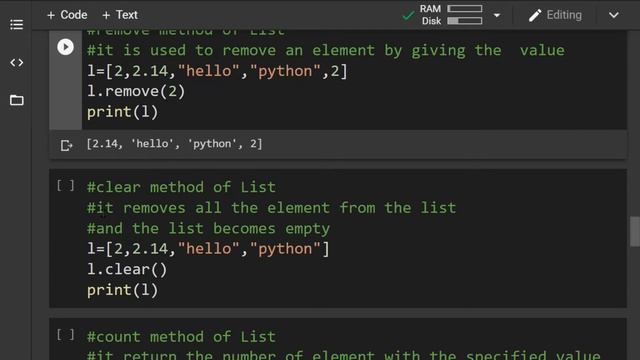Click the l.clear() code line
The height and width of the screenshot is (360, 640).
point(127,269)
